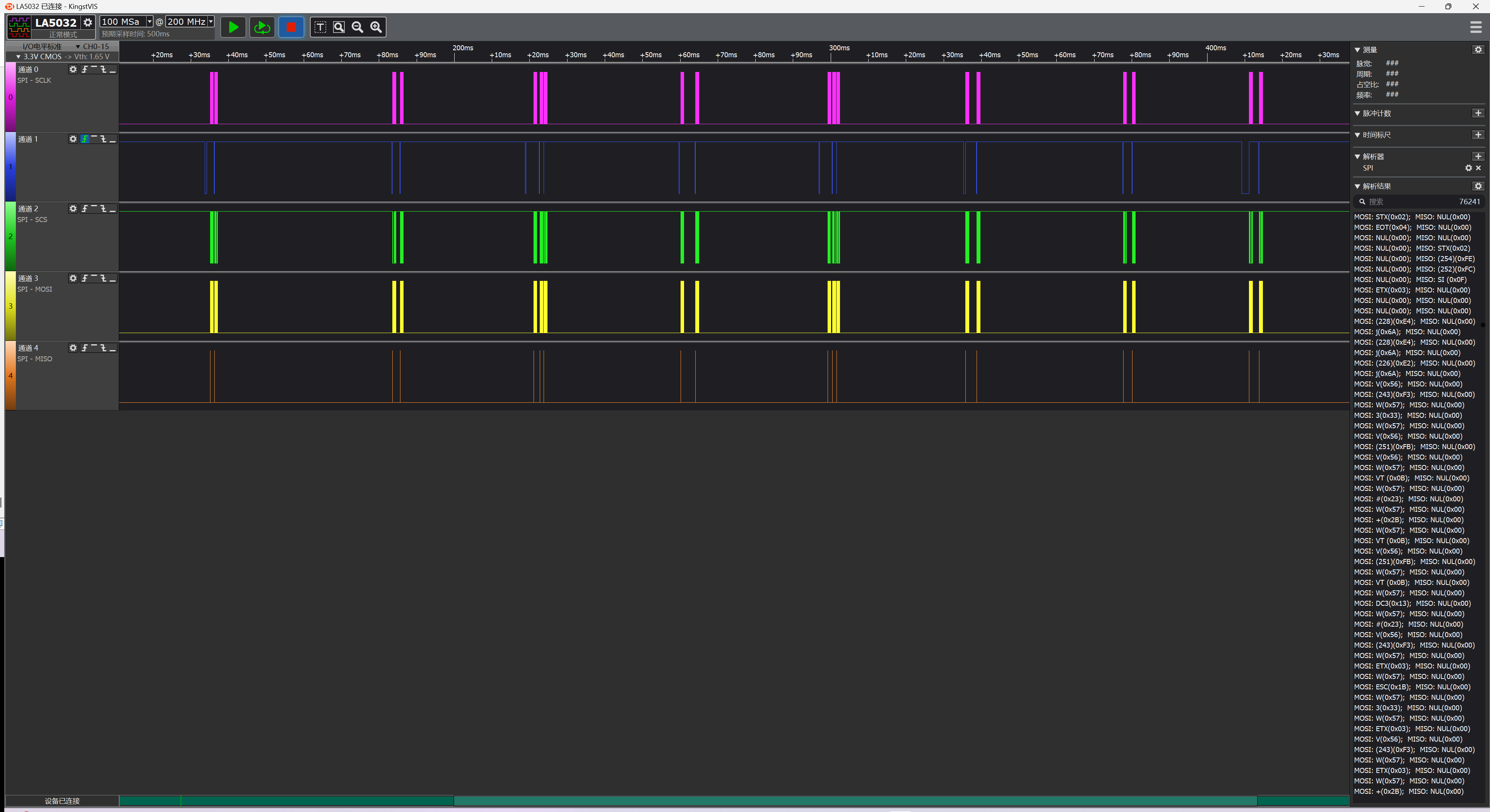
Task: Click the capture overview progress bar
Action: coord(734,801)
